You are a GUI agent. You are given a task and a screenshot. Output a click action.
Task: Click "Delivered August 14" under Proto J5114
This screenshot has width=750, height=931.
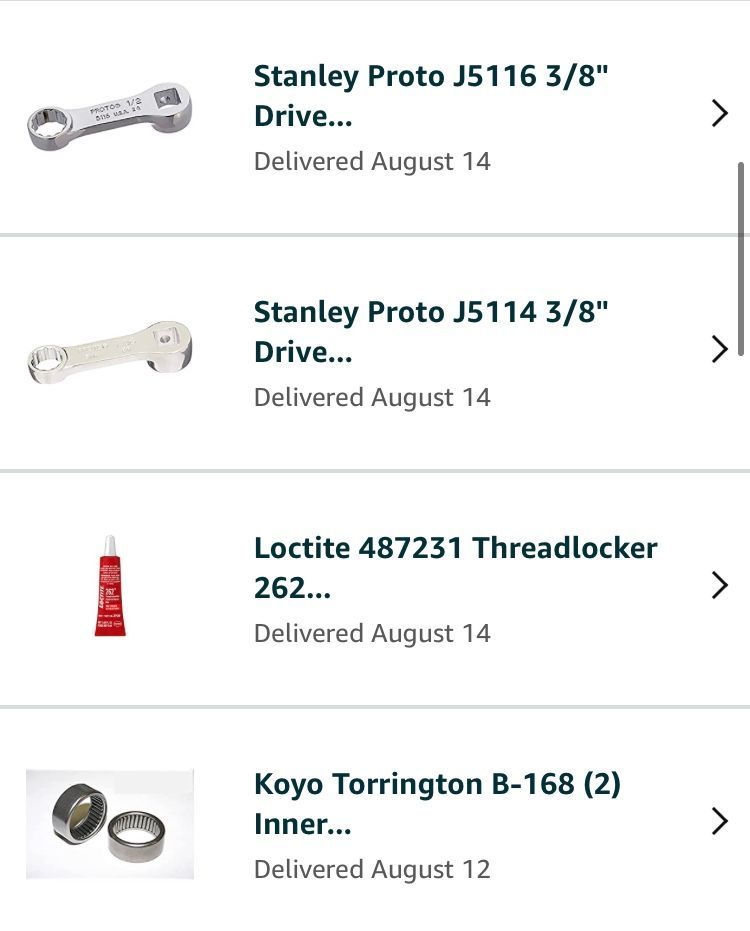coord(372,398)
